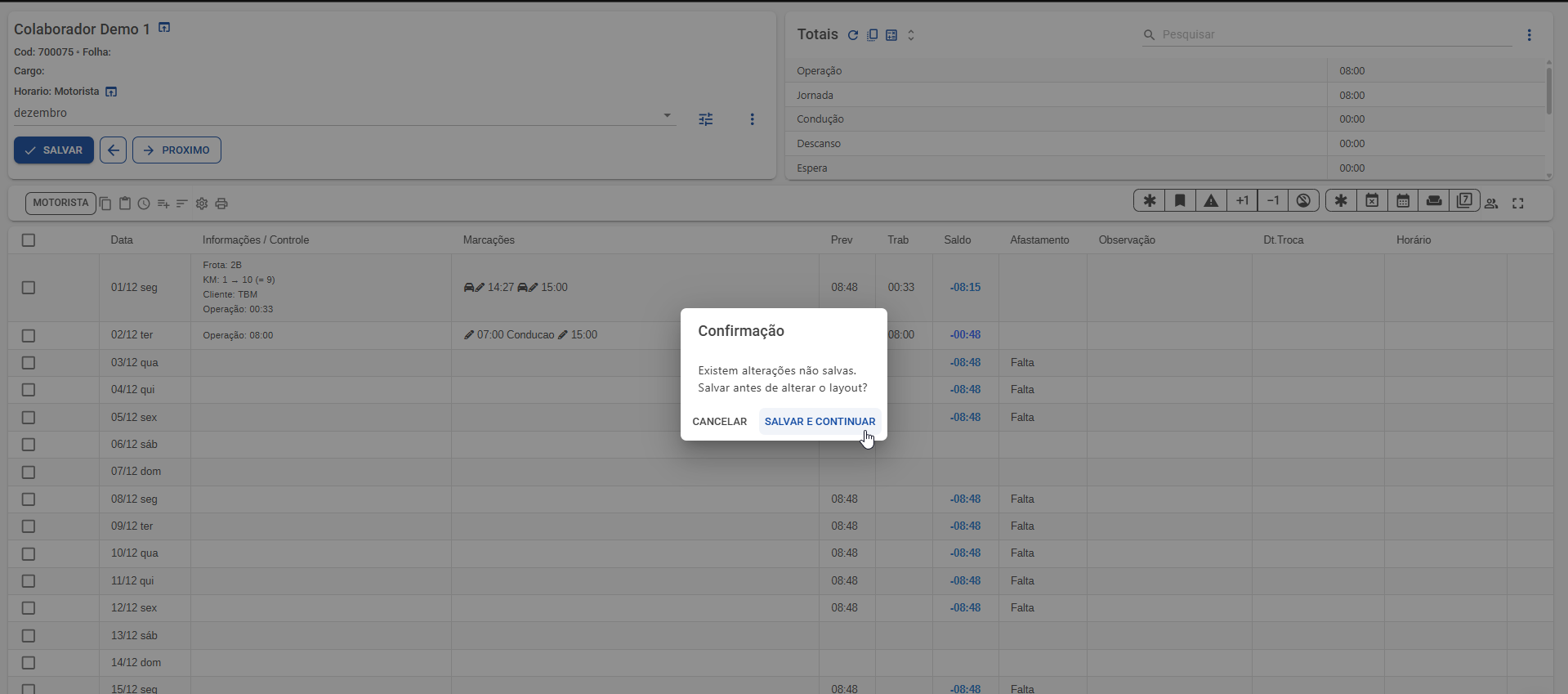Image resolution: width=1568 pixels, height=694 pixels.
Task: Click the crossed-out circle icon
Action: (1304, 200)
